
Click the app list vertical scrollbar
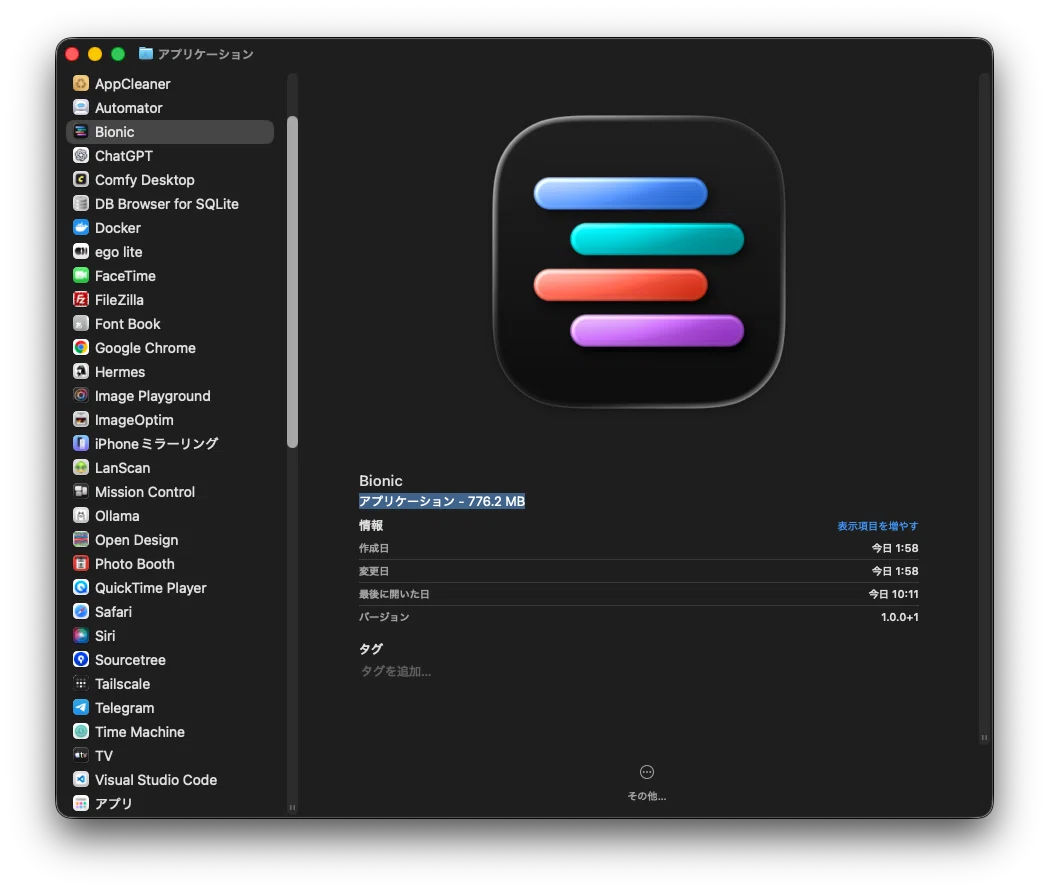[292, 282]
